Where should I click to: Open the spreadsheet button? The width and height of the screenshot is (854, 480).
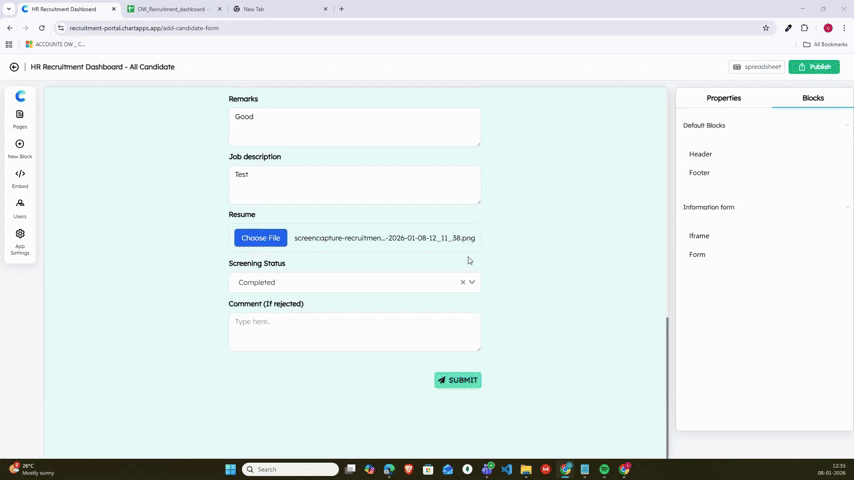[x=757, y=67]
